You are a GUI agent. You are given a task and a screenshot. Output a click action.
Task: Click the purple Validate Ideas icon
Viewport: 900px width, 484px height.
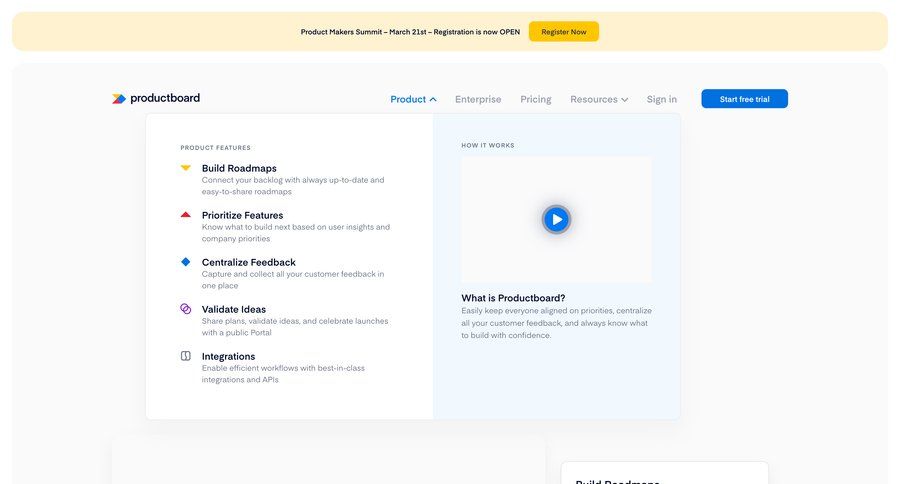[x=185, y=309]
